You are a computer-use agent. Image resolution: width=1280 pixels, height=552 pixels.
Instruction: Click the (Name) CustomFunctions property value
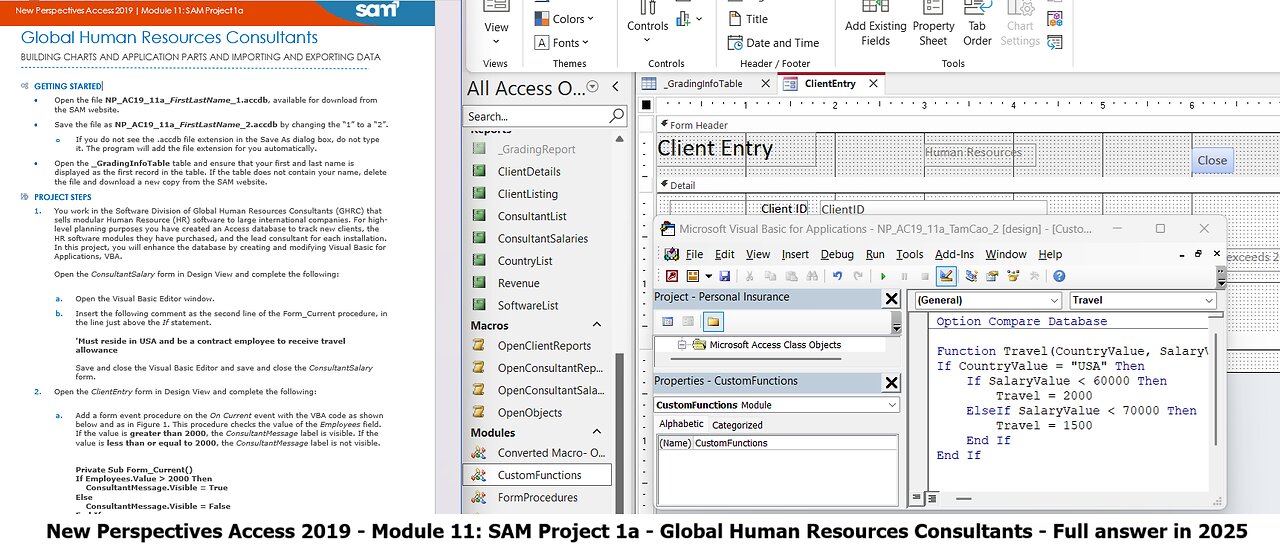click(795, 443)
